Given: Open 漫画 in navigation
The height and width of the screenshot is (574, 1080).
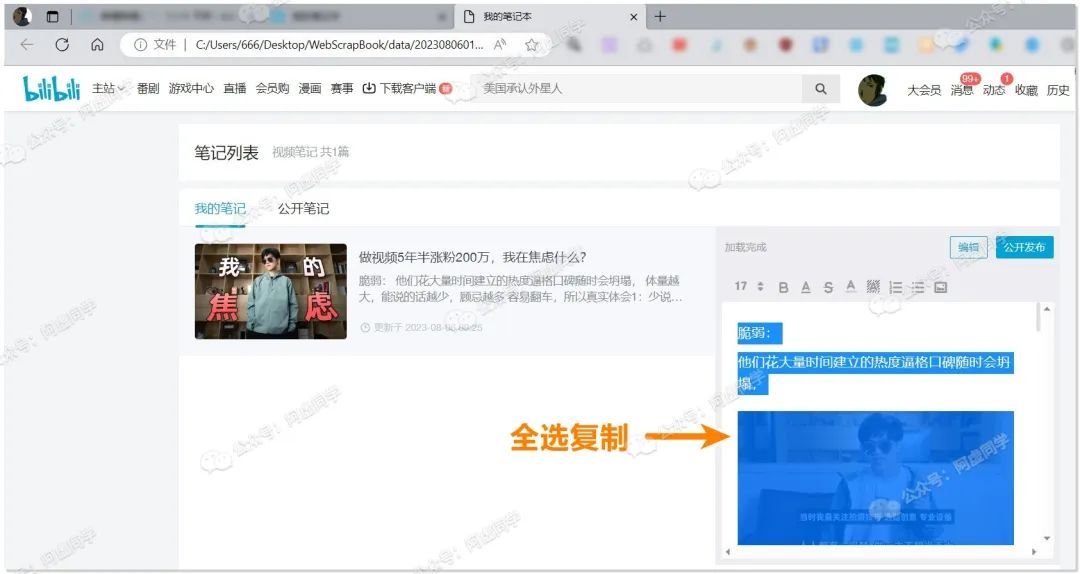Looking at the screenshot, I should 309,88.
